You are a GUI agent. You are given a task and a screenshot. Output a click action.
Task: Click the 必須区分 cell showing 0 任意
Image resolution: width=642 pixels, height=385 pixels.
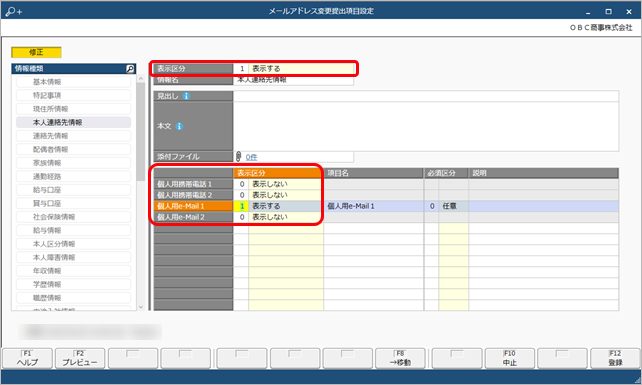[446, 206]
